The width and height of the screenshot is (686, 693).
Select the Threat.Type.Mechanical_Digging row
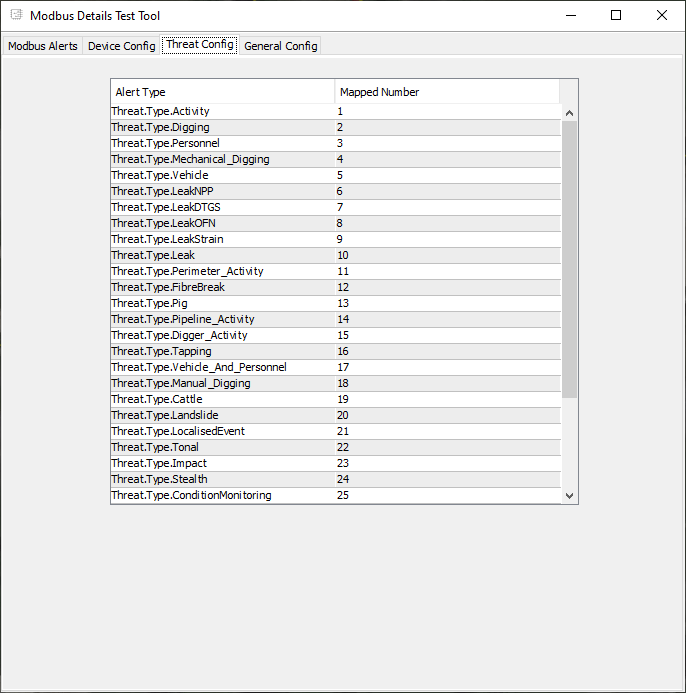click(x=336, y=159)
